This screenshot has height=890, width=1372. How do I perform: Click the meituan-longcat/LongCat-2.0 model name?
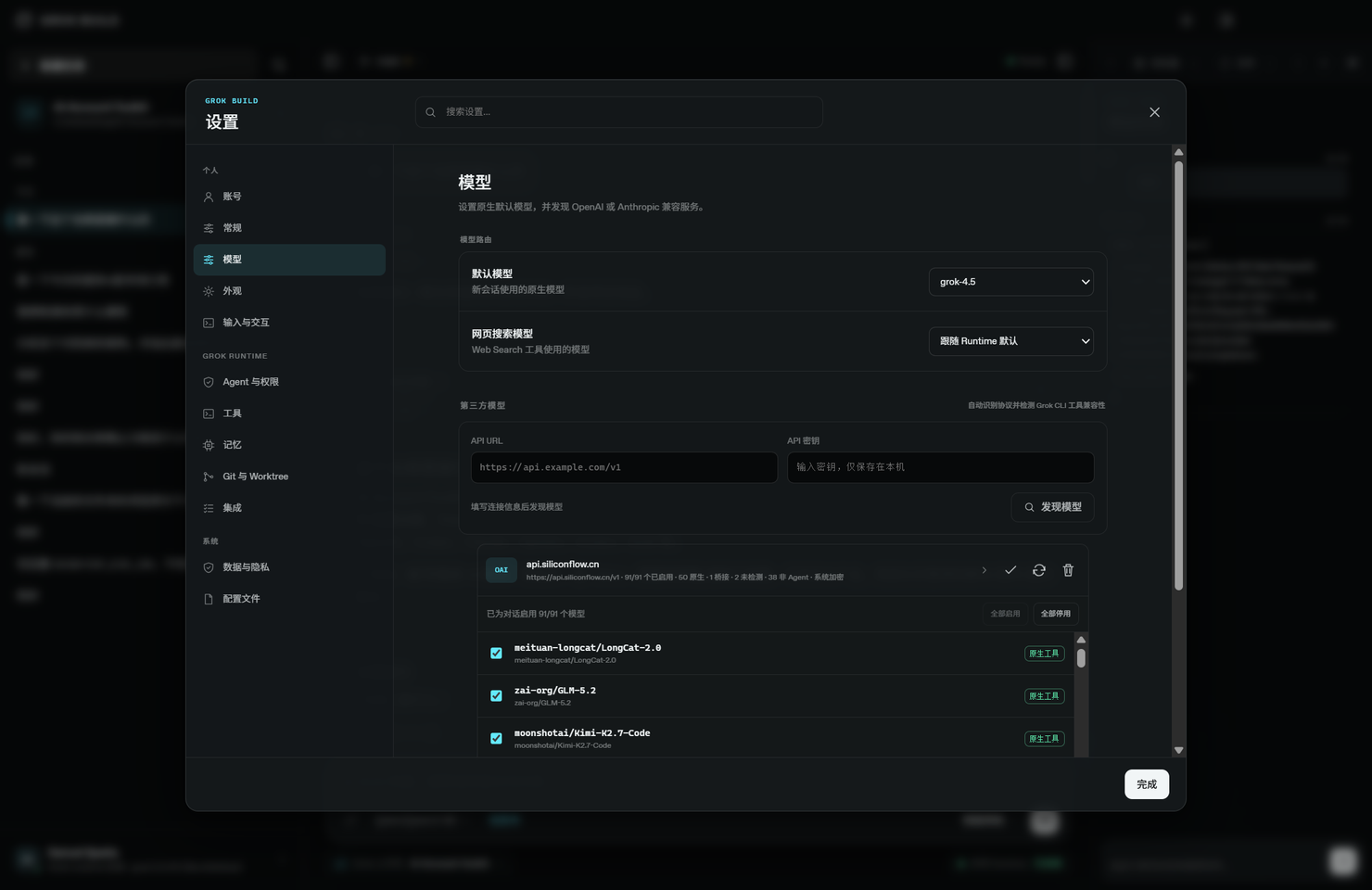coord(588,648)
